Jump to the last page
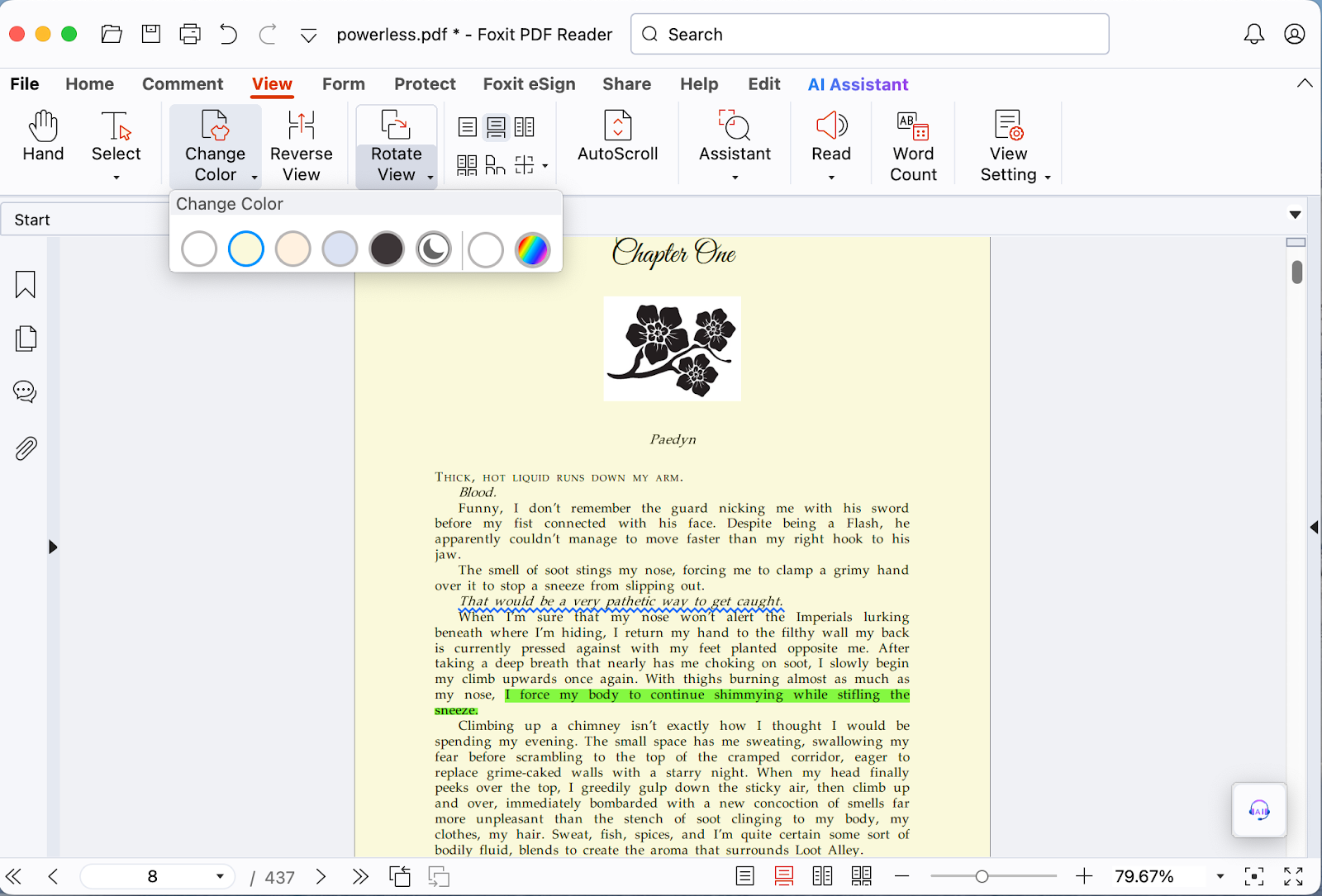The image size is (1322, 896). 360,876
